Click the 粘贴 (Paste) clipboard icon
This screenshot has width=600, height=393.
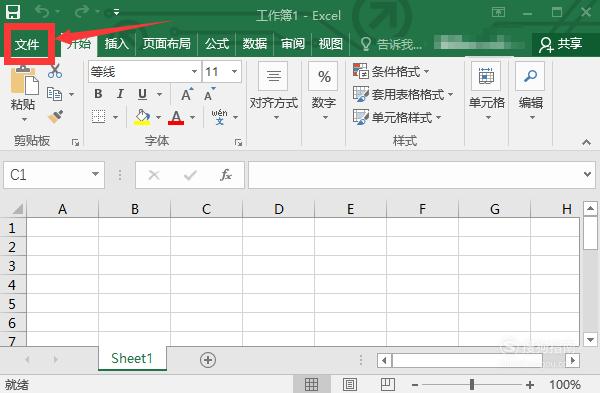point(24,80)
